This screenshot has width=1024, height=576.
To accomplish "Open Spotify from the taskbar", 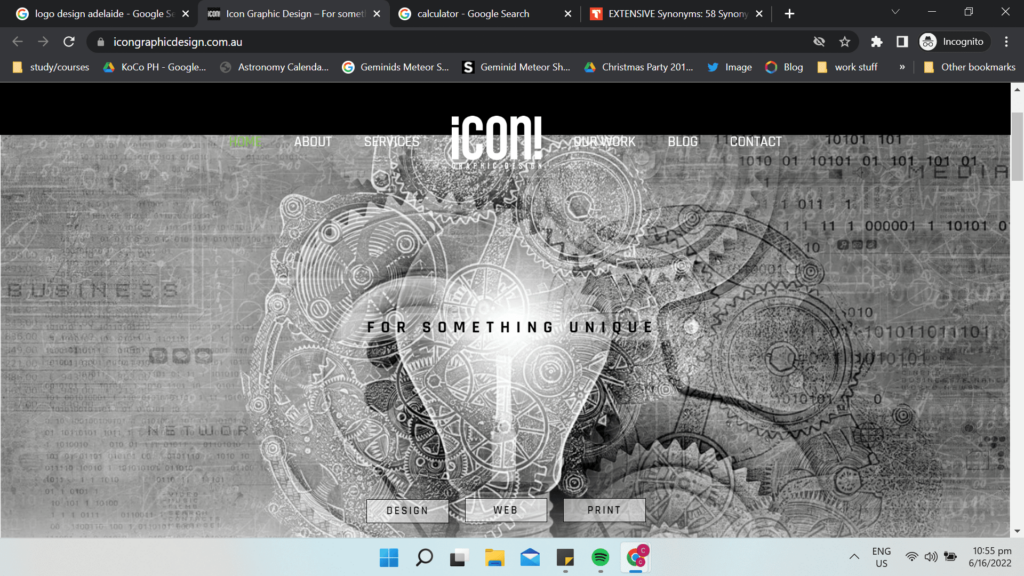I will [x=600, y=558].
